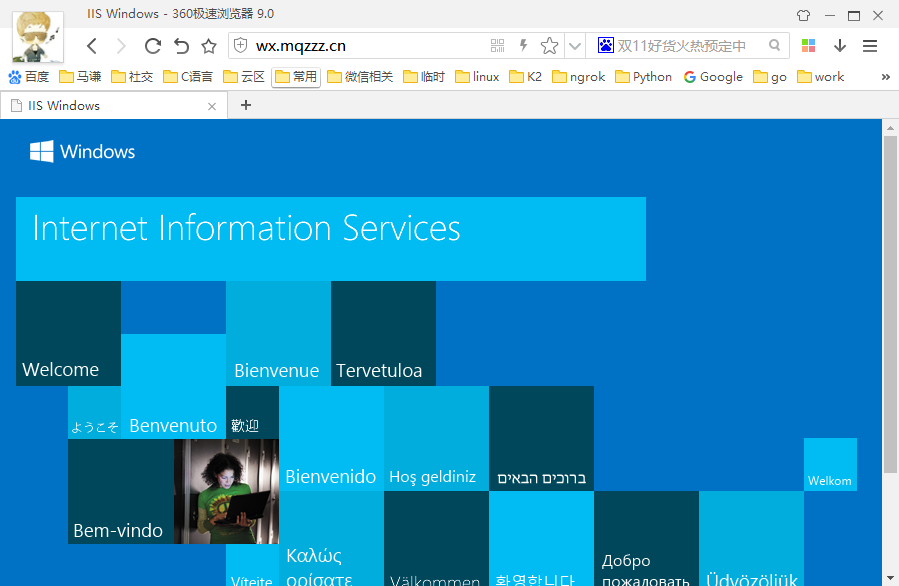Open the go bookmark folder

pyautogui.click(x=769, y=77)
